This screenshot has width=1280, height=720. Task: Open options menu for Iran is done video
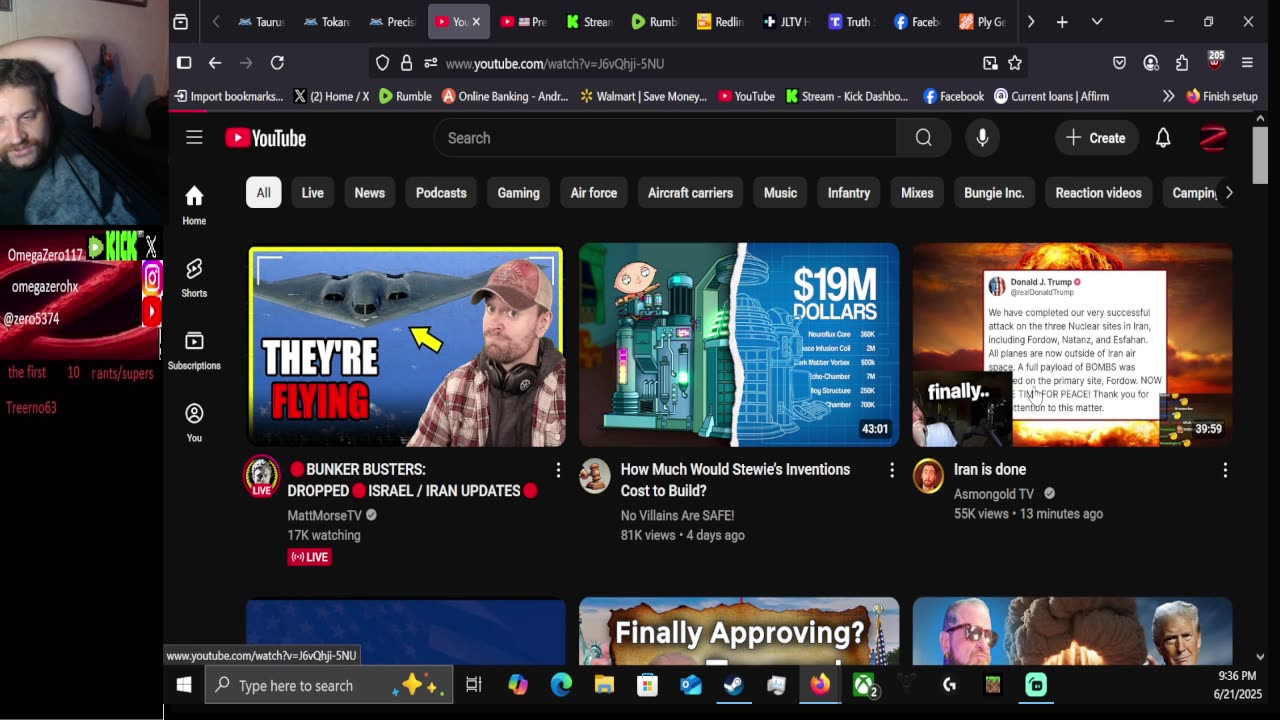point(1225,470)
